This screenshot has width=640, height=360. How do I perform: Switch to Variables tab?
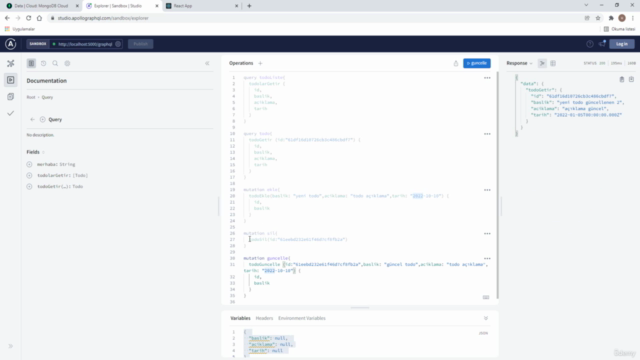pyautogui.click(x=240, y=318)
